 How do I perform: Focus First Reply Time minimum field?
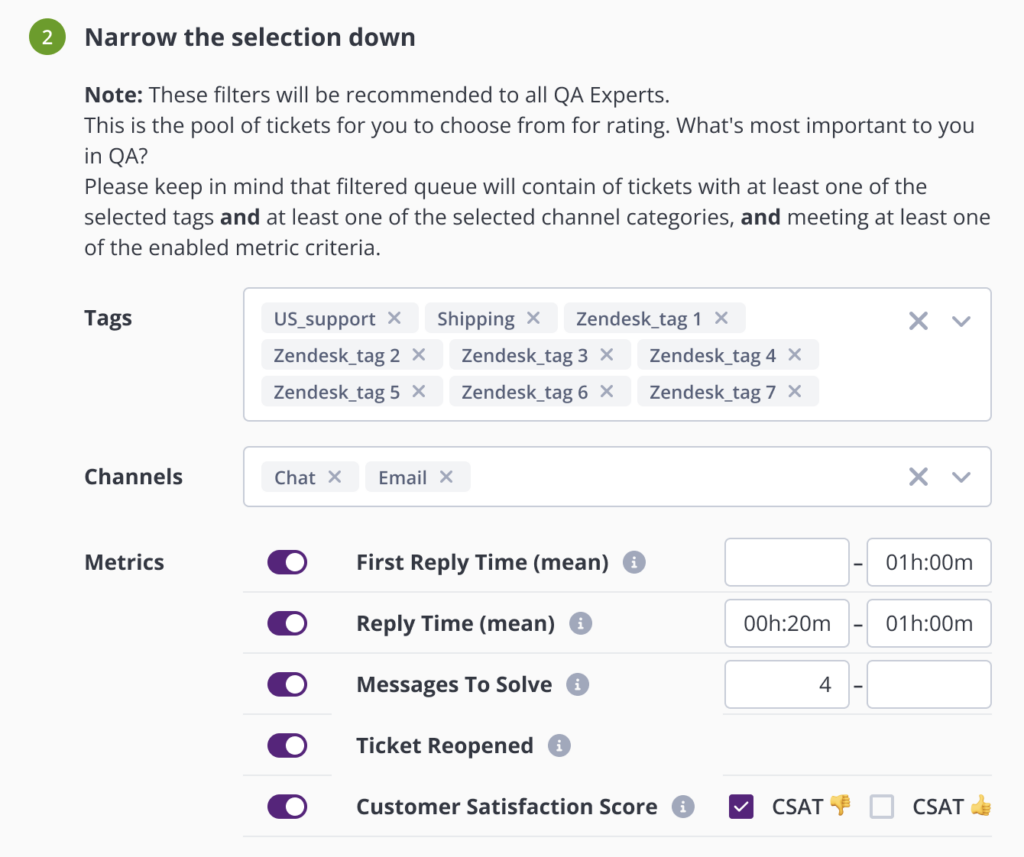tap(786, 562)
